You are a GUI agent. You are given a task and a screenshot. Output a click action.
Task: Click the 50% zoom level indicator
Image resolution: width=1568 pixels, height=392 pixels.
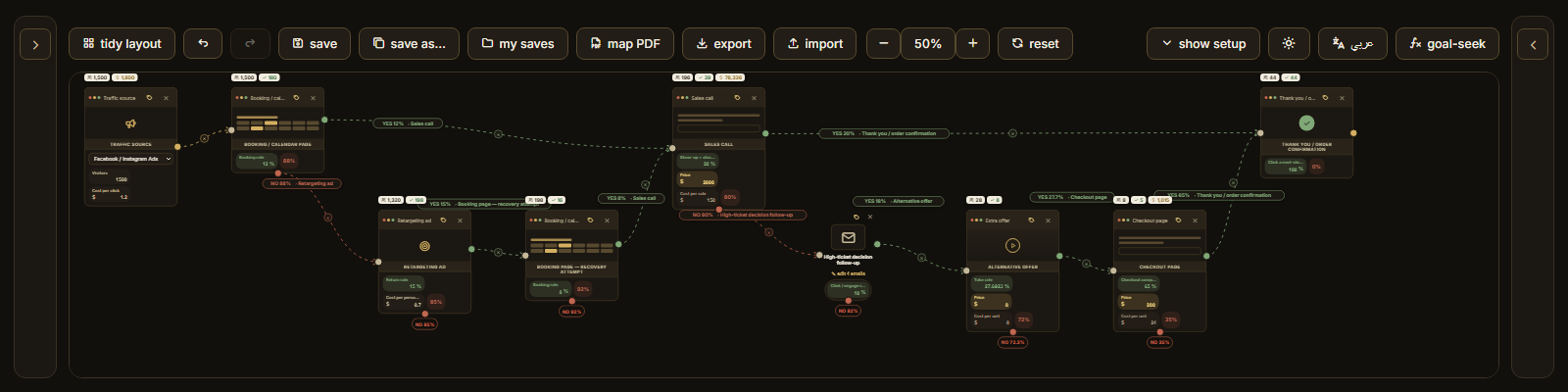[x=928, y=43]
